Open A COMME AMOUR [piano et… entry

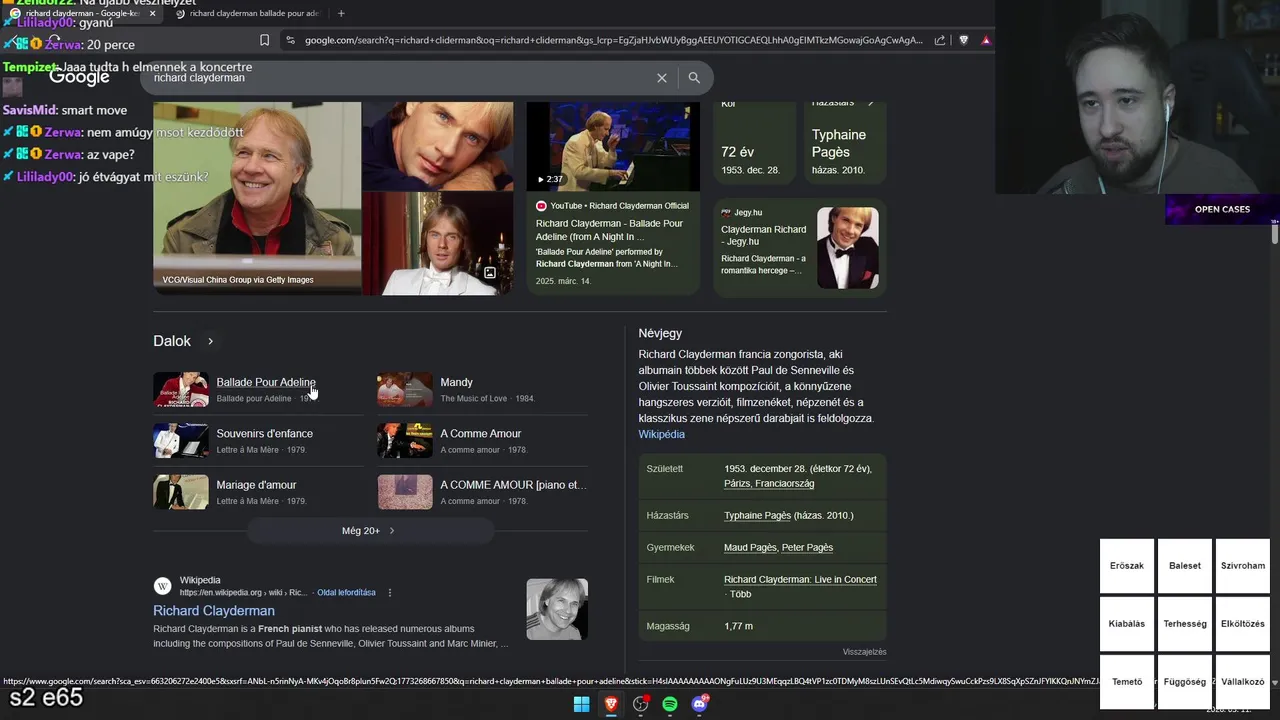pos(513,485)
